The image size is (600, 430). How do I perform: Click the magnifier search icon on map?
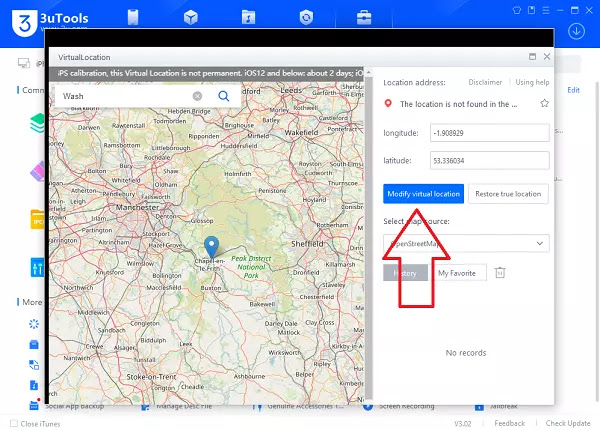pos(223,96)
